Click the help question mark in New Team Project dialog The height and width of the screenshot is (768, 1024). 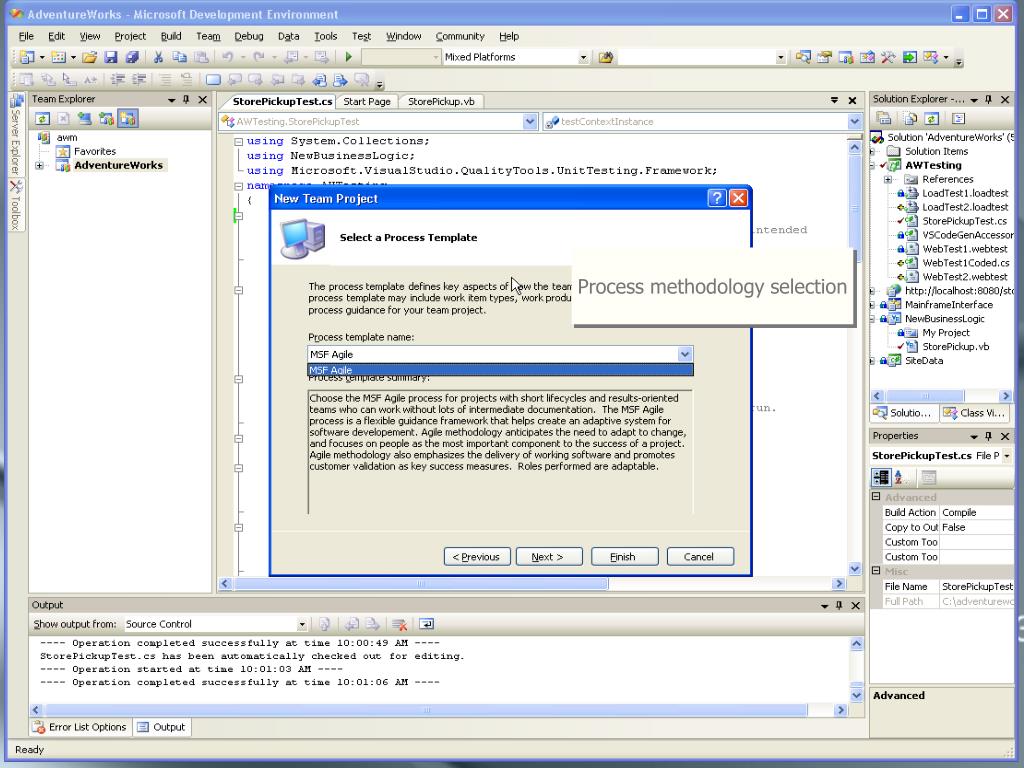tap(716, 198)
